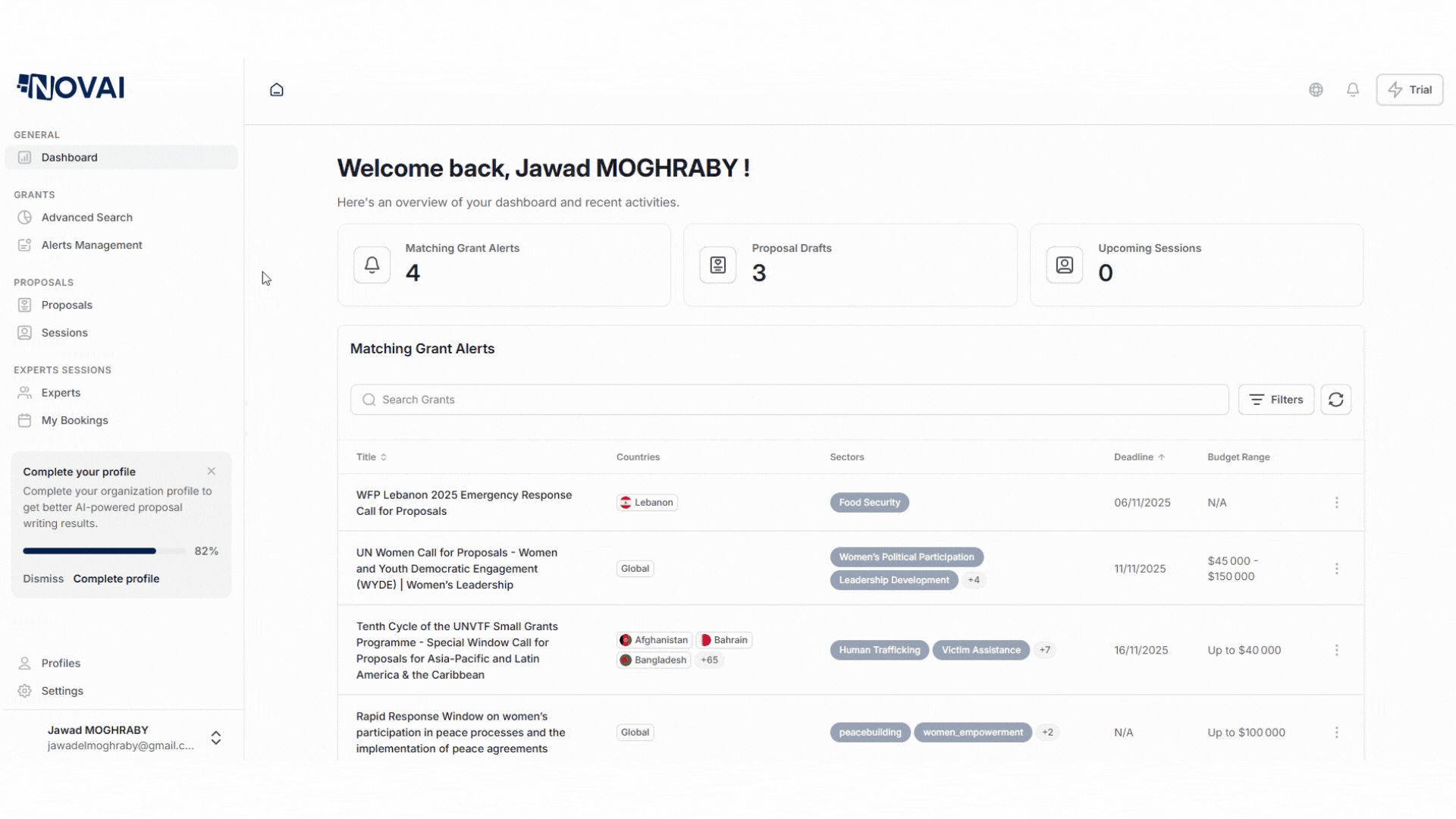Click the women_empowerment sector tag

(973, 733)
